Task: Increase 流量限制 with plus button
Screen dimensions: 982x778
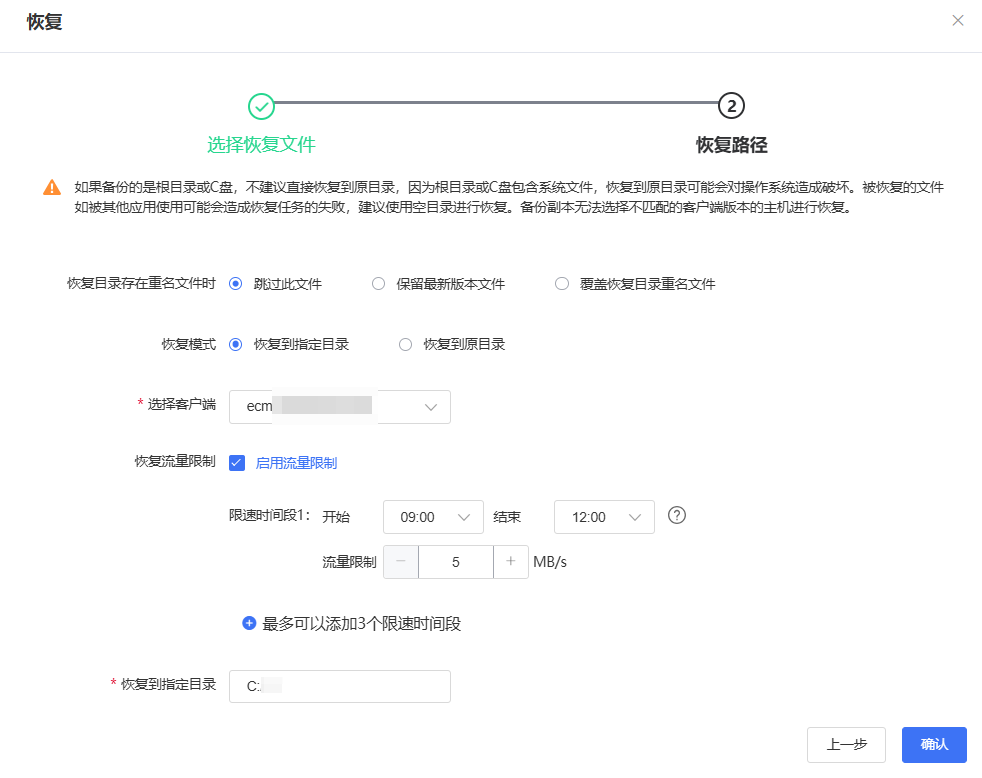Action: tap(511, 562)
